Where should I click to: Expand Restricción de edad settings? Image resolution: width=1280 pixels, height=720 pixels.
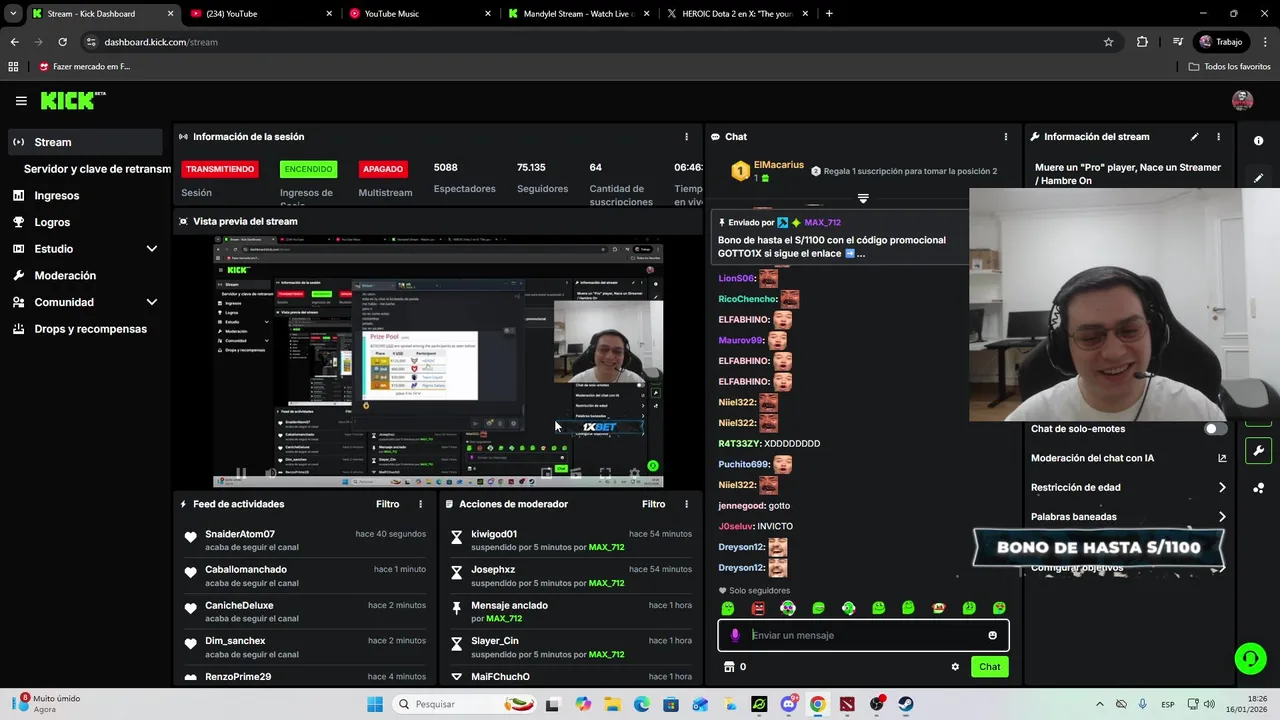[1128, 487]
